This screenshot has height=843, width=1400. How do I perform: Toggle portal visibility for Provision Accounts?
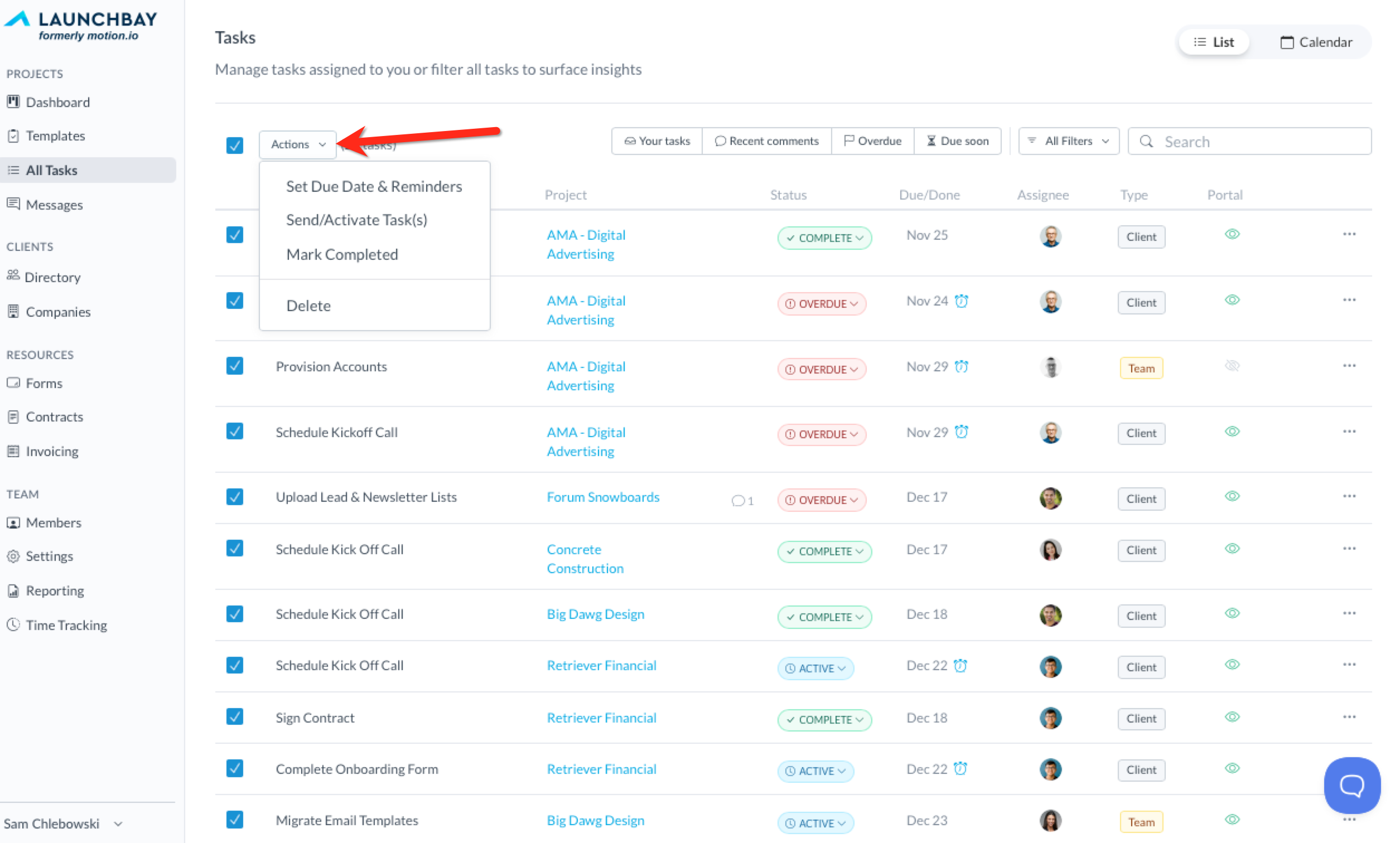[1231, 366]
